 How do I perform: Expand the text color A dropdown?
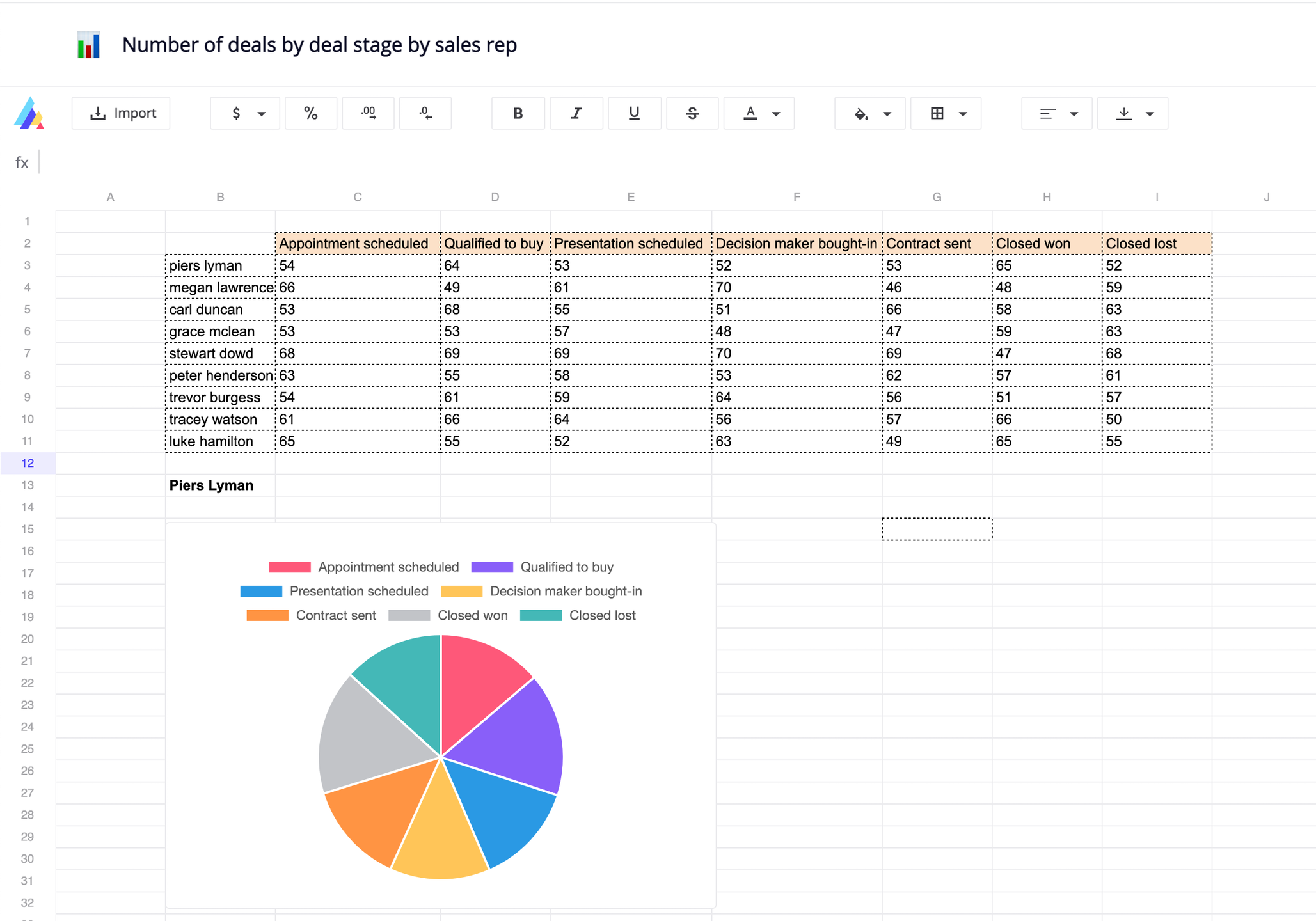point(776,113)
